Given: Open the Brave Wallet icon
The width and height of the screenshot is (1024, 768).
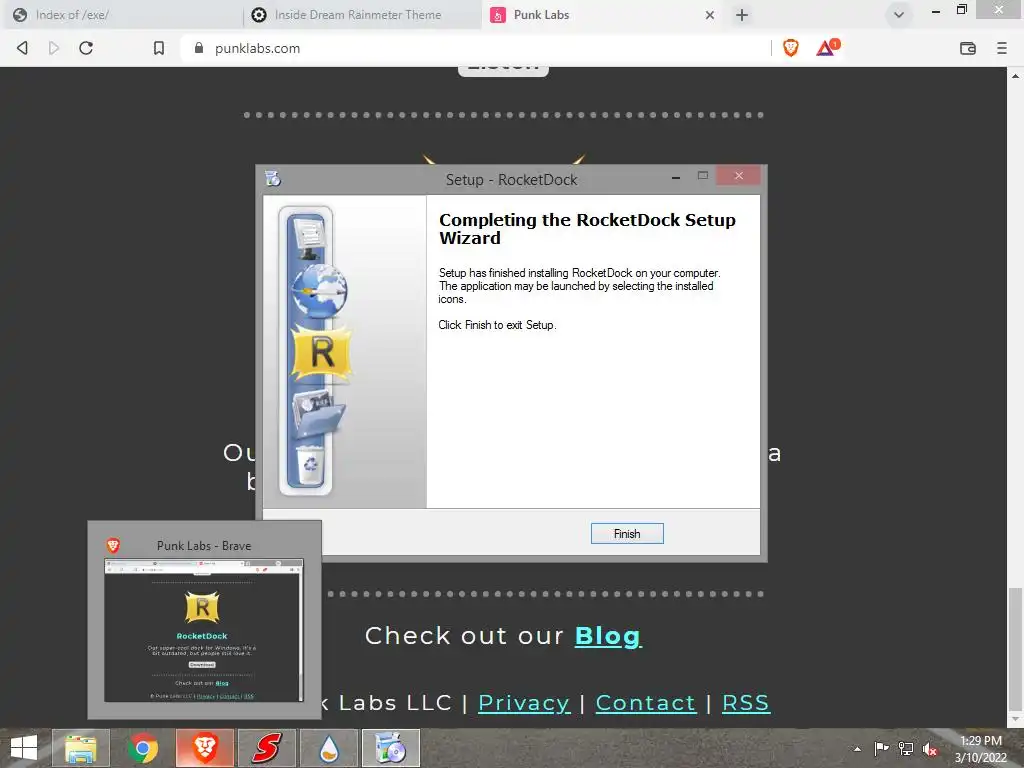Looking at the screenshot, I should tap(968, 48).
